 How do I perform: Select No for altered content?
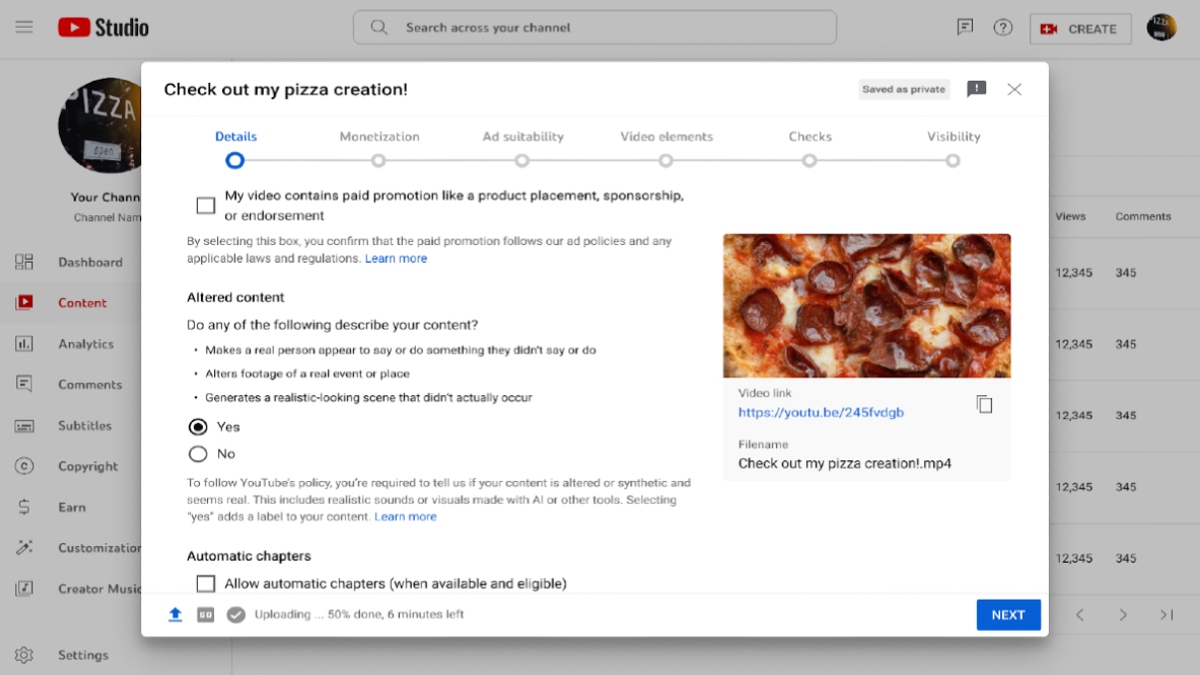click(x=198, y=454)
